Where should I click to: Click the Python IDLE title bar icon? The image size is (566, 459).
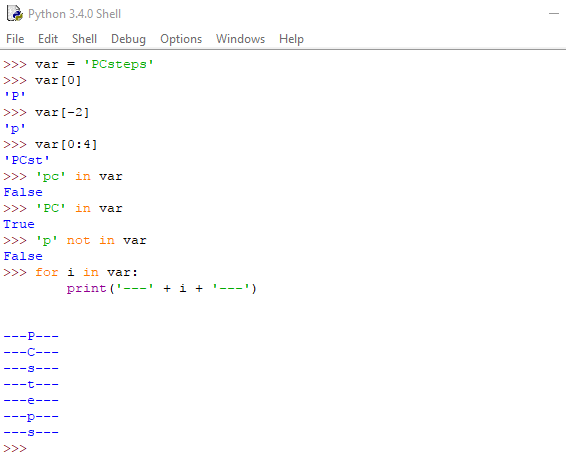click(x=15, y=14)
